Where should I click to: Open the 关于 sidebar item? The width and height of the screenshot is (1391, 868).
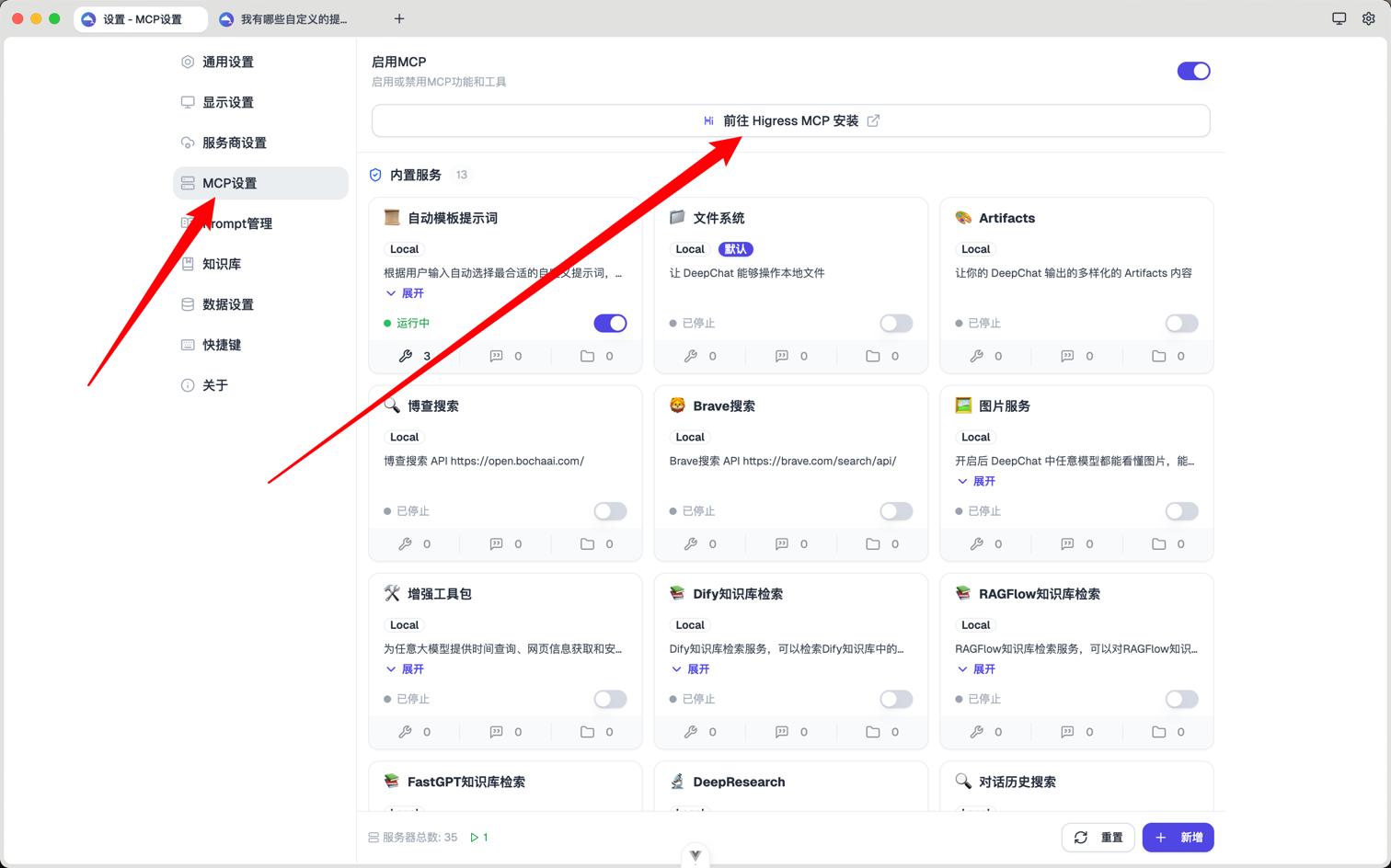[260, 385]
